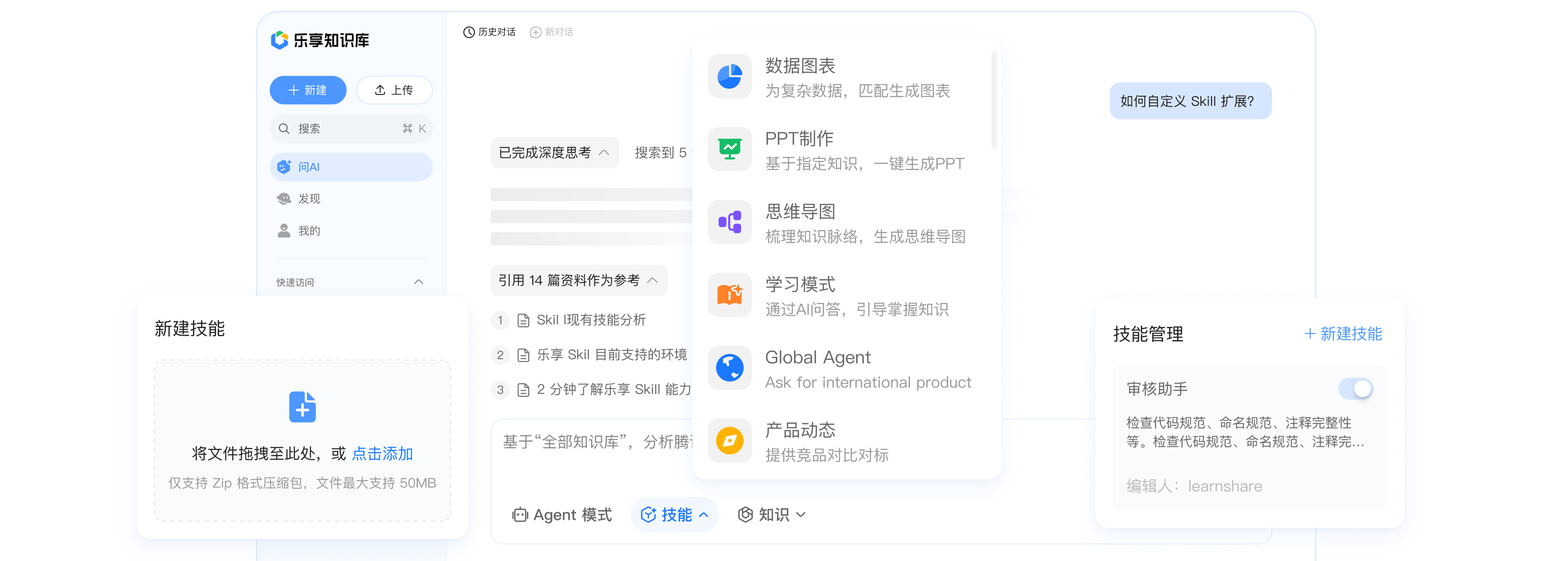Choose the Global Agent globe icon
Image resolution: width=1568 pixels, height=561 pixels.
click(x=729, y=367)
